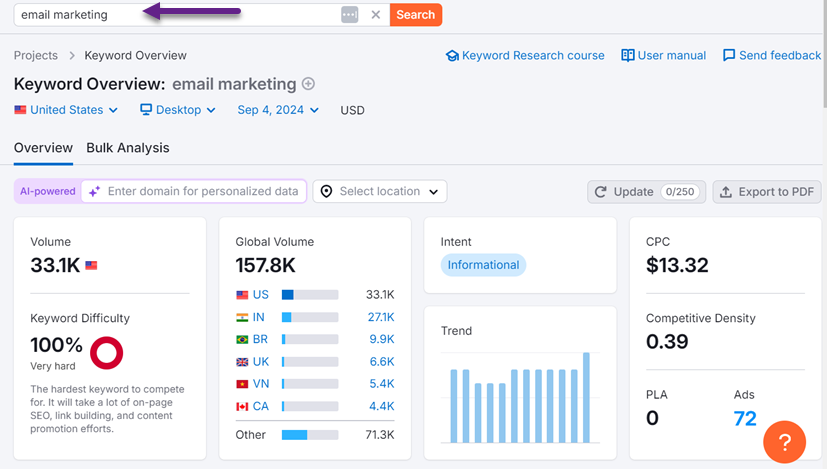
Task: Click the AI-powered sparkle icon
Action: click(x=95, y=191)
